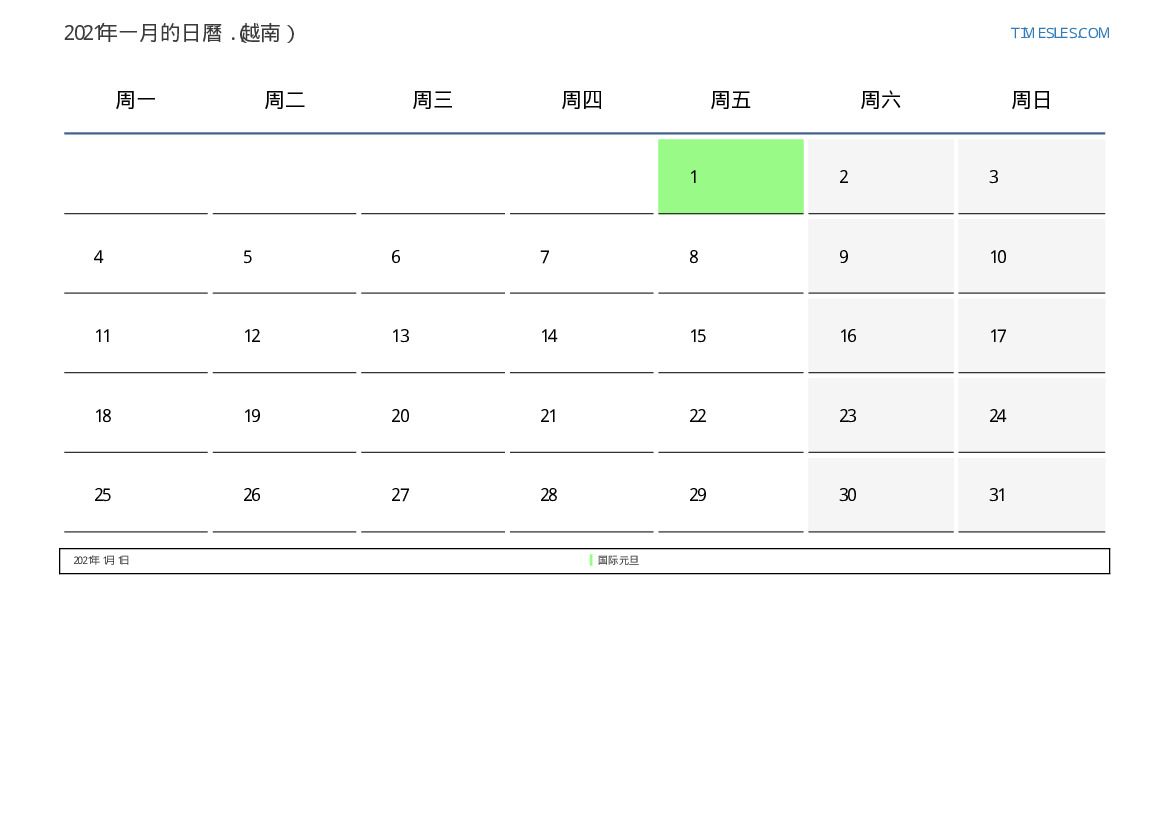This screenshot has height=827, width=1169.
Task: Choose Saturday the 23rd cell
Action: pyautogui.click(x=880, y=415)
